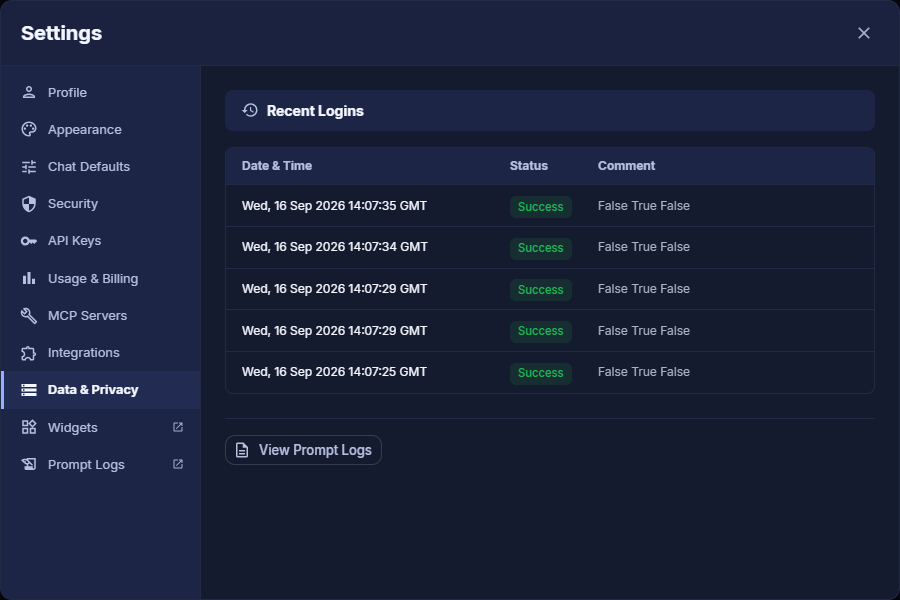Click the Recent Logins history clock icon
This screenshot has width=900, height=600.
(x=250, y=110)
